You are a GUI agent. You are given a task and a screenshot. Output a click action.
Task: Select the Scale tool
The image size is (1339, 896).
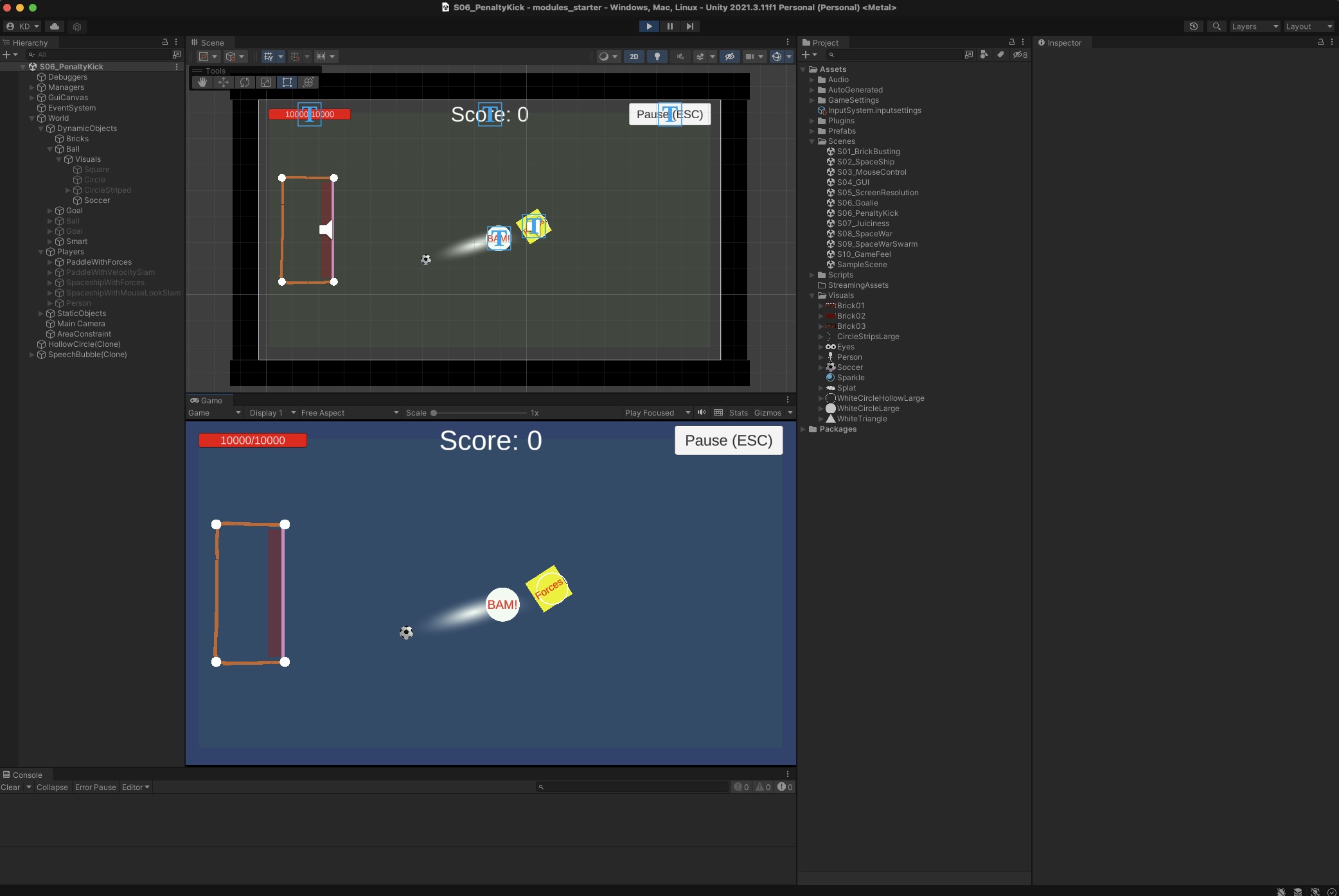pyautogui.click(x=266, y=82)
